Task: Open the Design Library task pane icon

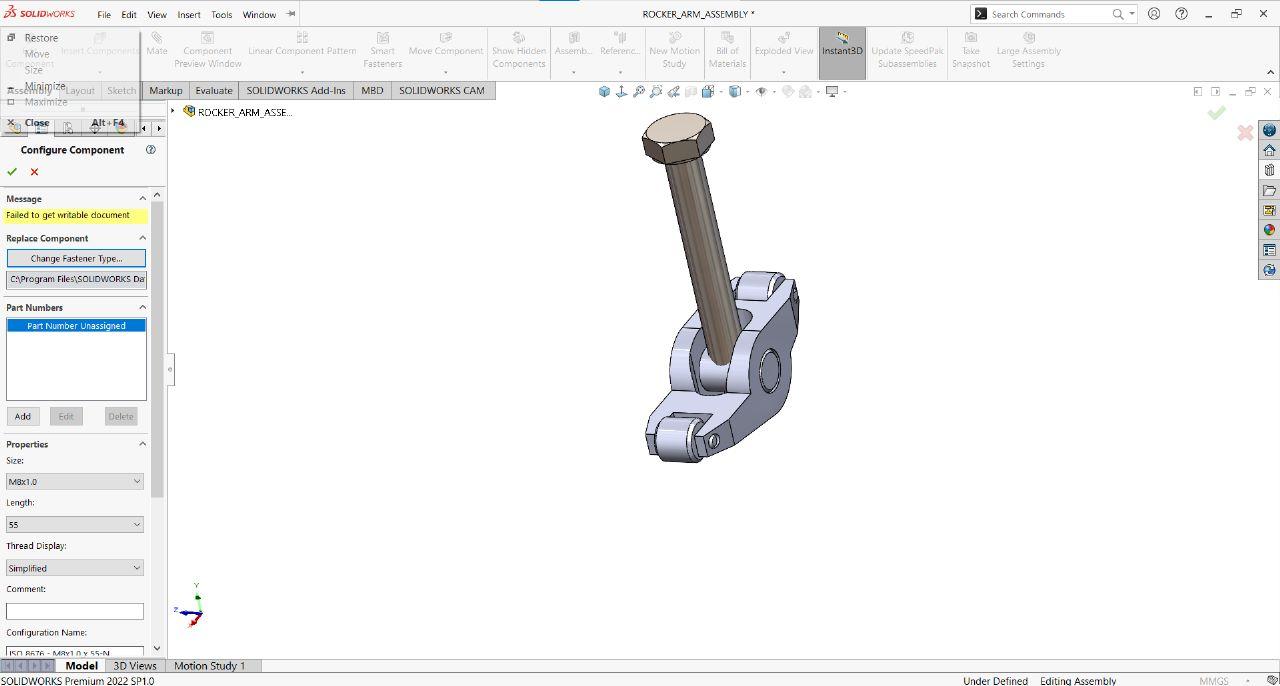Action: [1269, 170]
